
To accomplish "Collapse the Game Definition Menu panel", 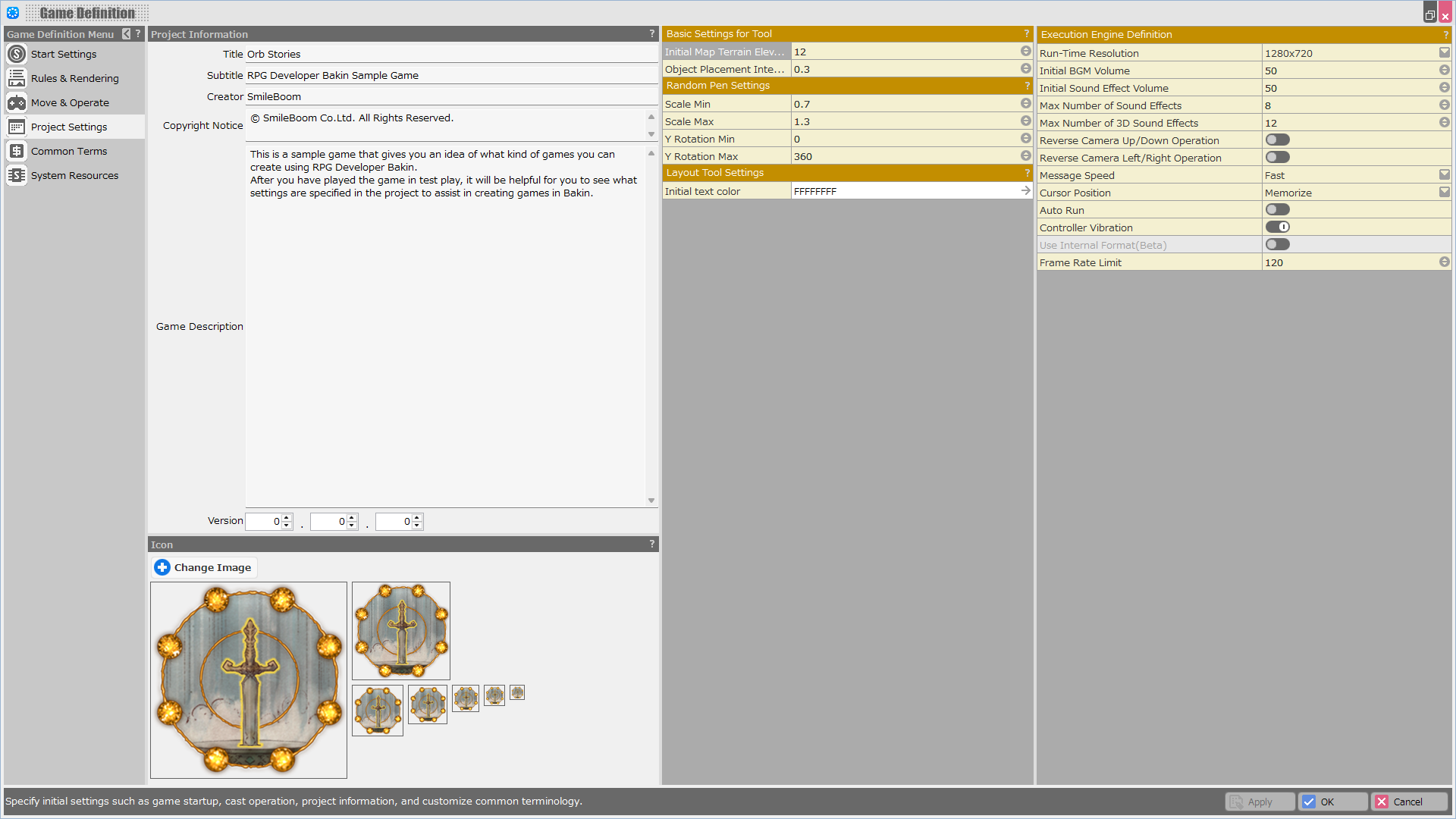I will tap(127, 34).
